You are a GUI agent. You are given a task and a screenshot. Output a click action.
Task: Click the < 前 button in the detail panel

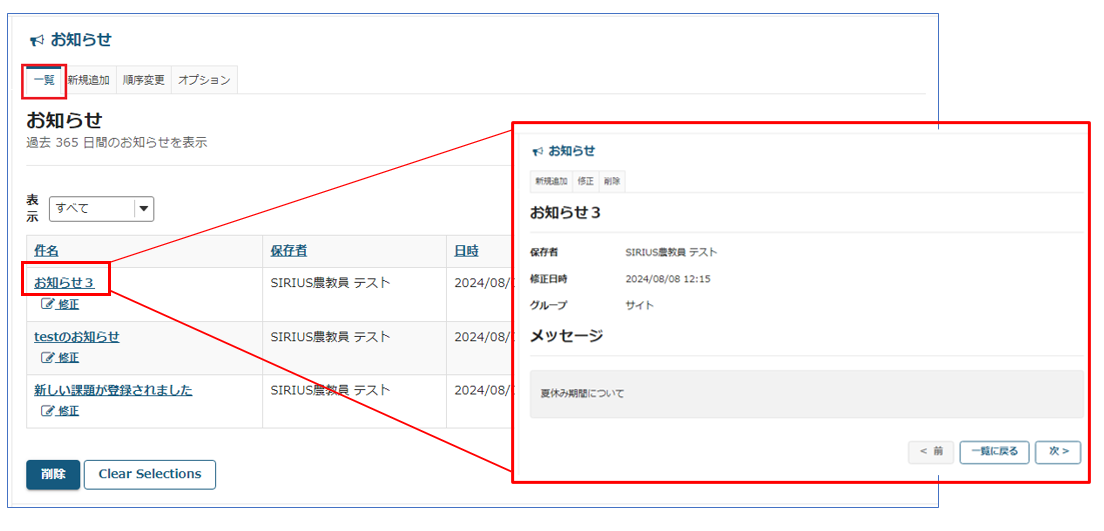931,452
